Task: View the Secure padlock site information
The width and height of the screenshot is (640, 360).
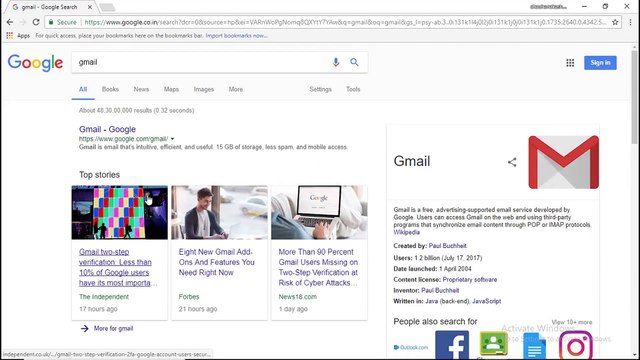Action: coord(63,22)
